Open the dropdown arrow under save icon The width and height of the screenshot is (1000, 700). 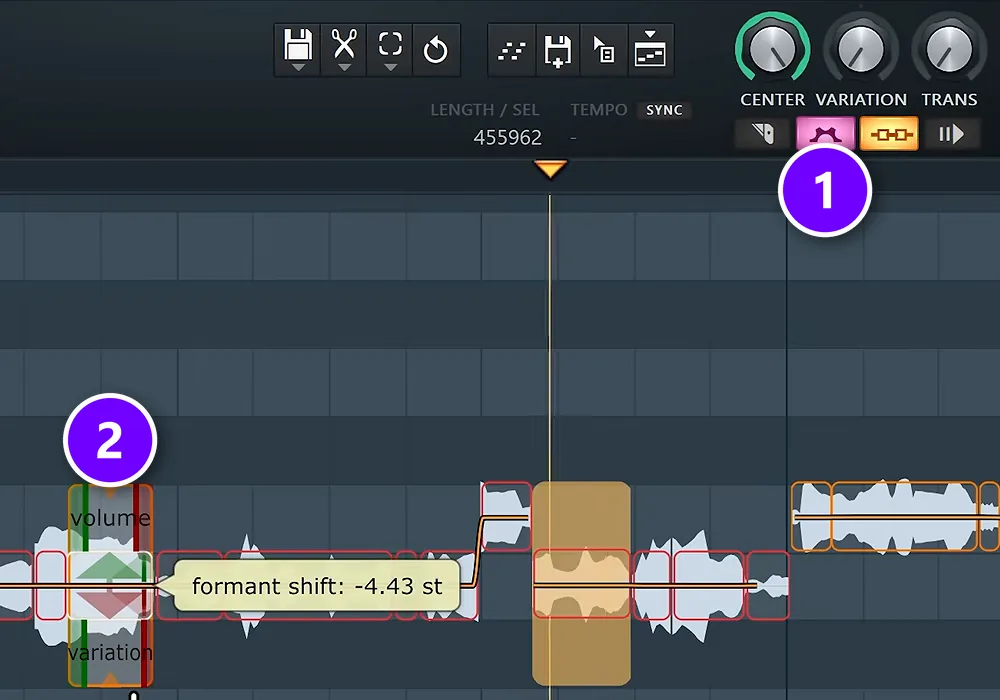click(298, 68)
